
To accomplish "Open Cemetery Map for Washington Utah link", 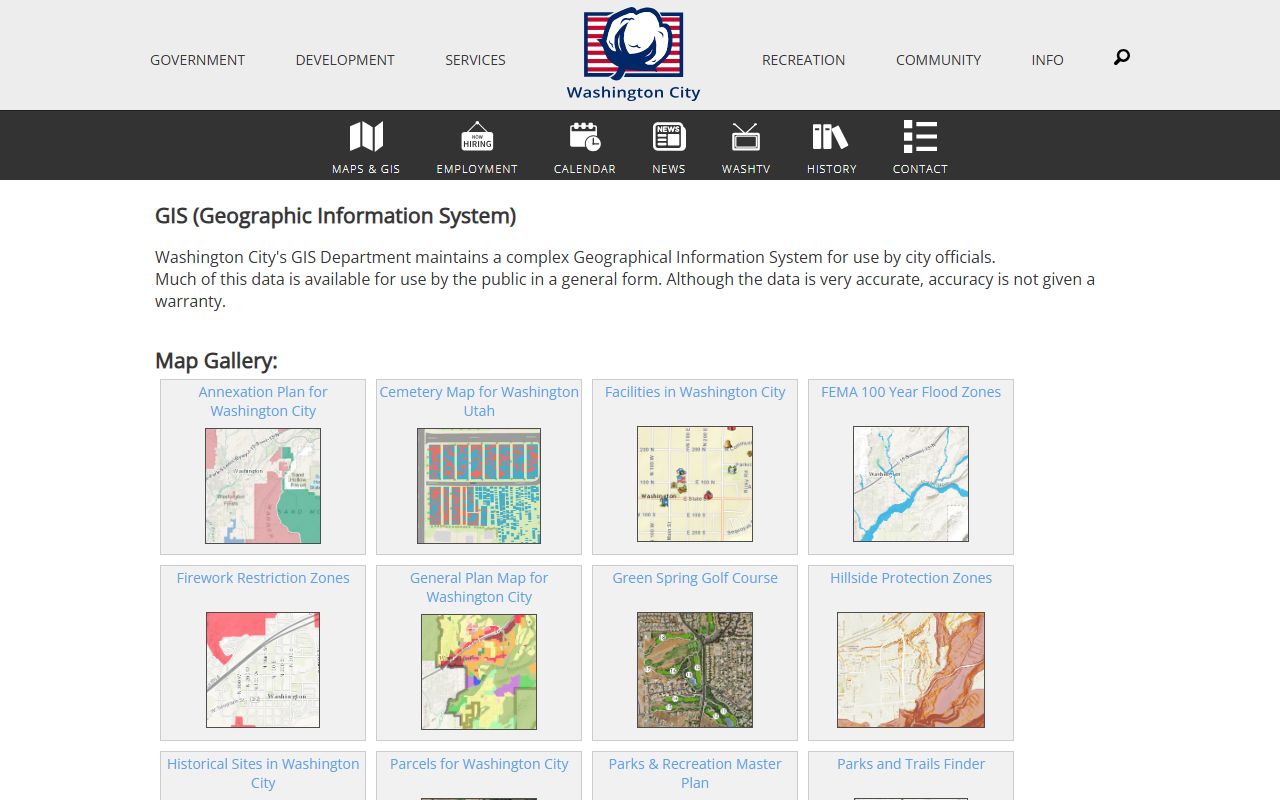I will click(479, 401).
